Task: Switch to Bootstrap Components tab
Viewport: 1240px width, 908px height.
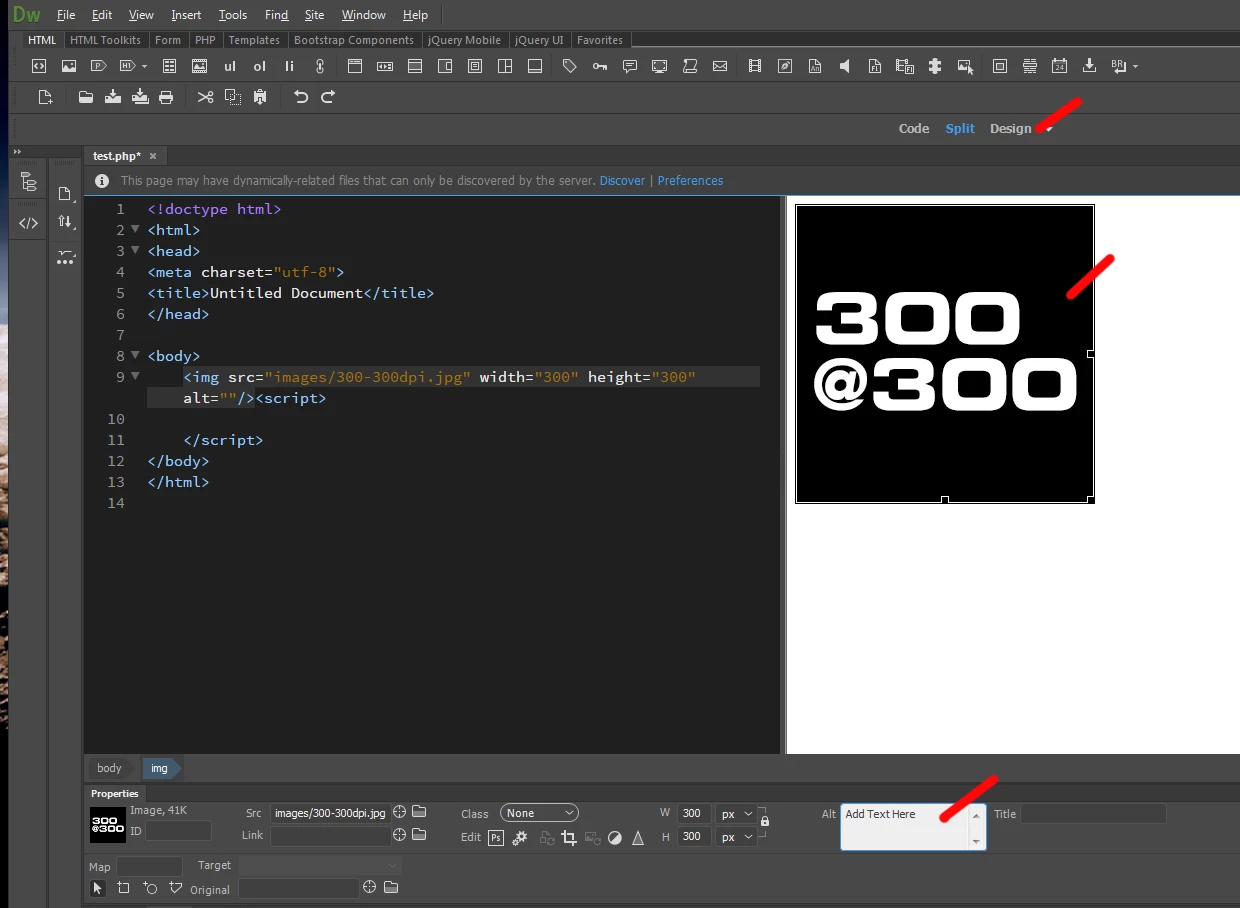Action: [x=353, y=40]
